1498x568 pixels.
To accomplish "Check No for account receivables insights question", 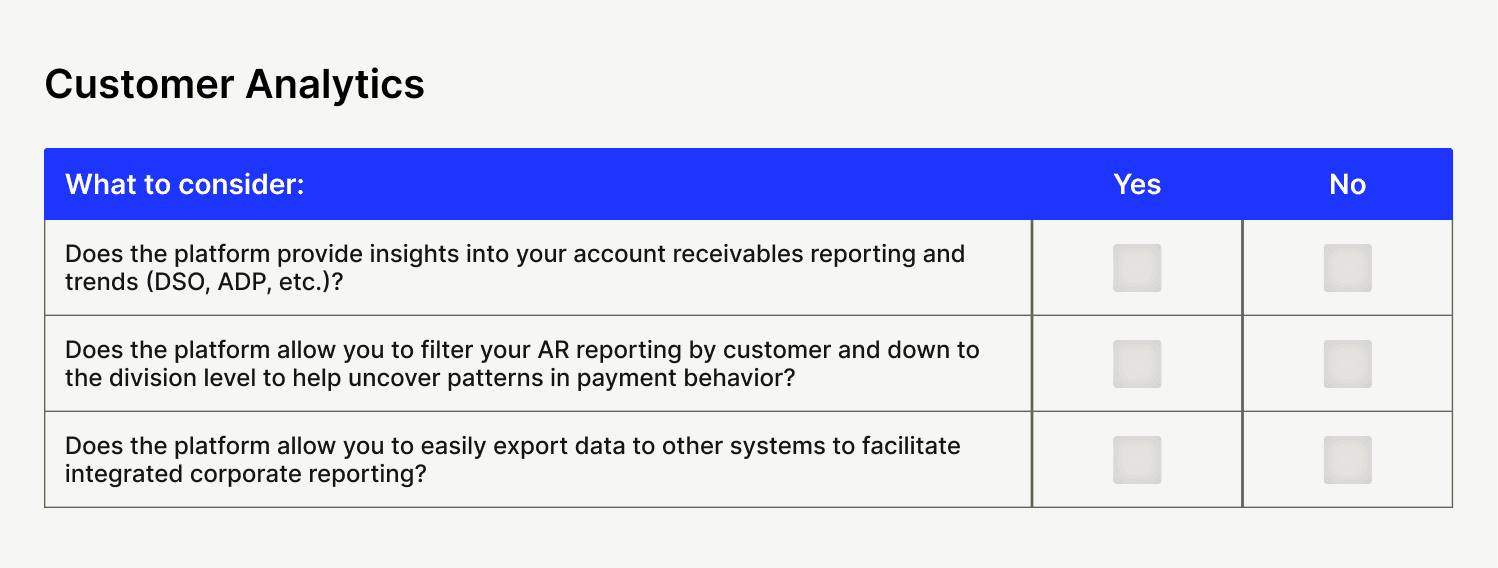I will click(1347, 268).
